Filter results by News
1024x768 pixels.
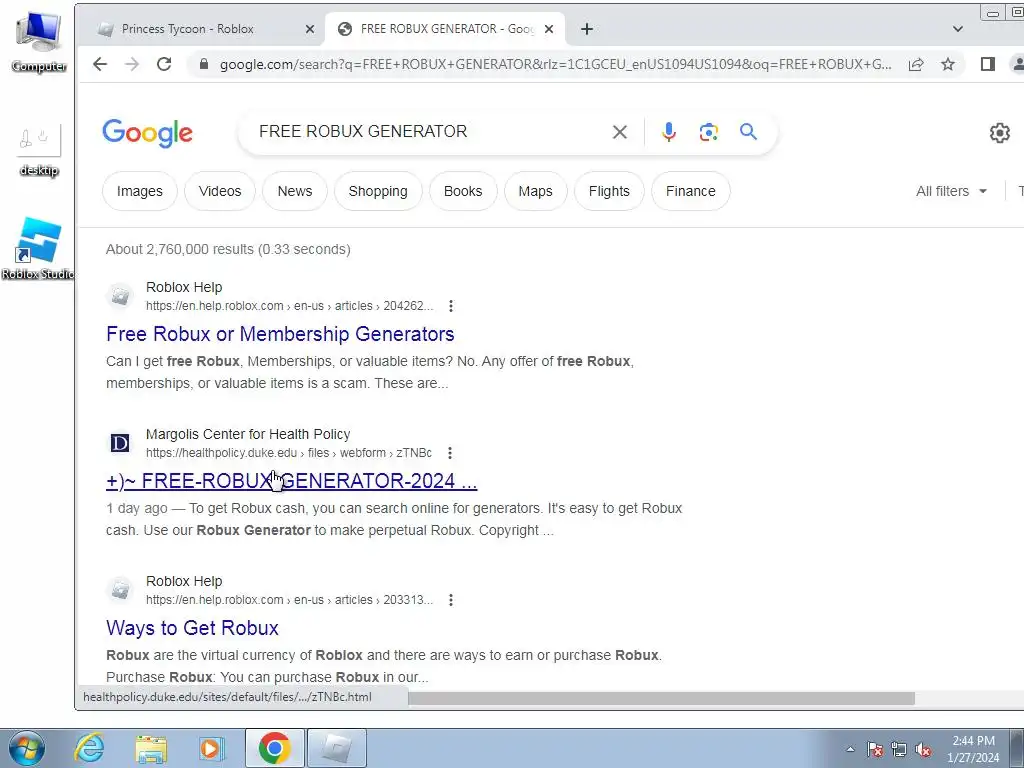(295, 191)
